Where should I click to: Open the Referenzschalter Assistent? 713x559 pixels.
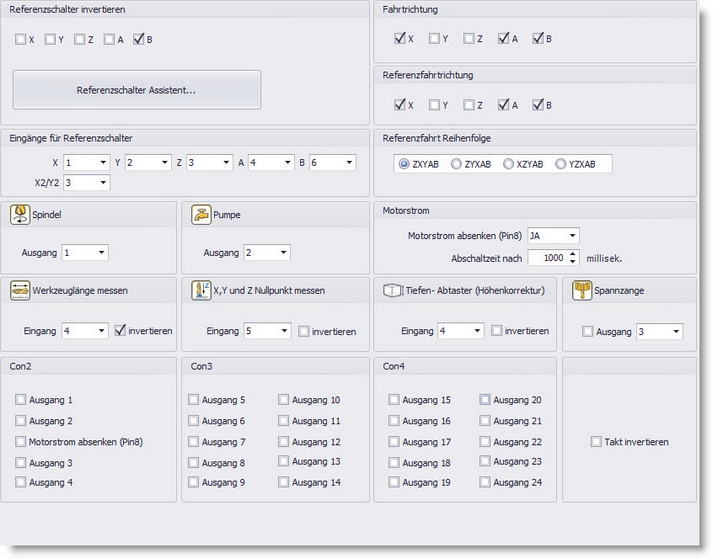[x=137, y=90]
